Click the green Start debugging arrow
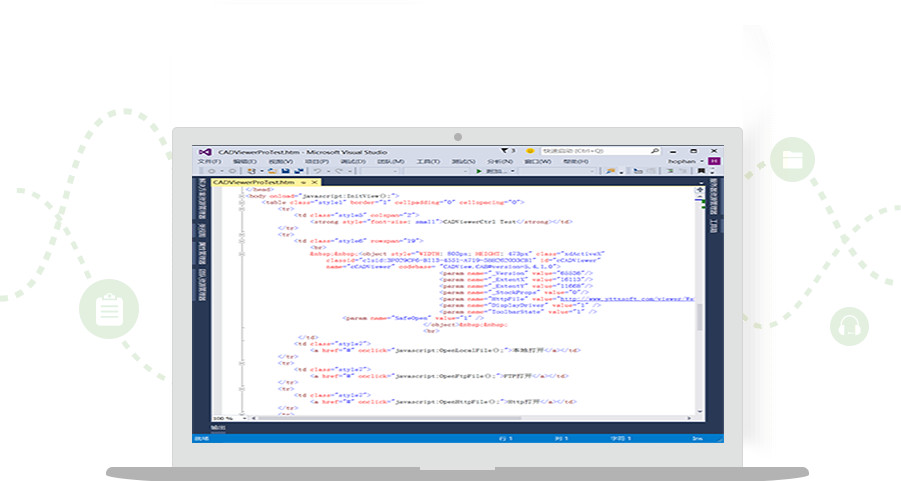 (479, 171)
